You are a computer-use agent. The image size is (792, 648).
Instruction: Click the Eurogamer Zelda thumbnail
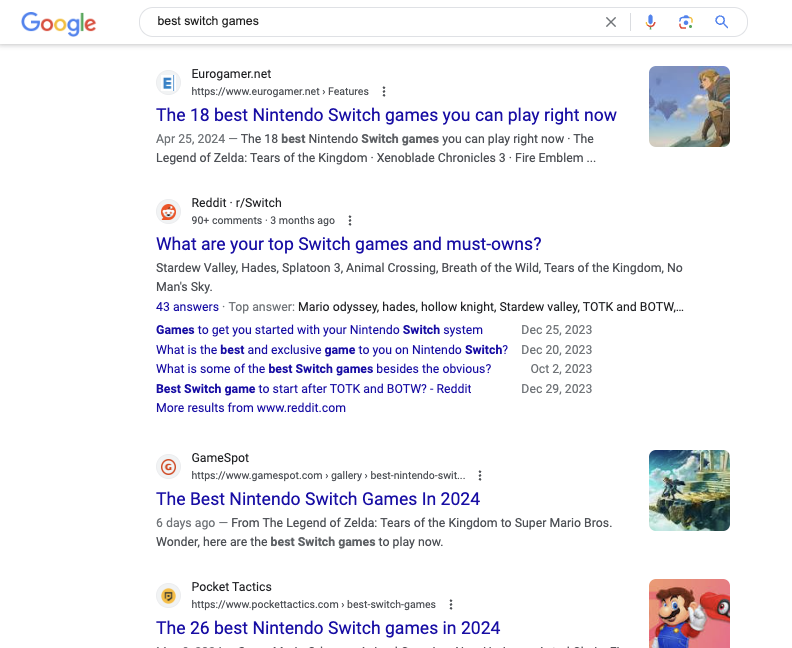coord(689,107)
